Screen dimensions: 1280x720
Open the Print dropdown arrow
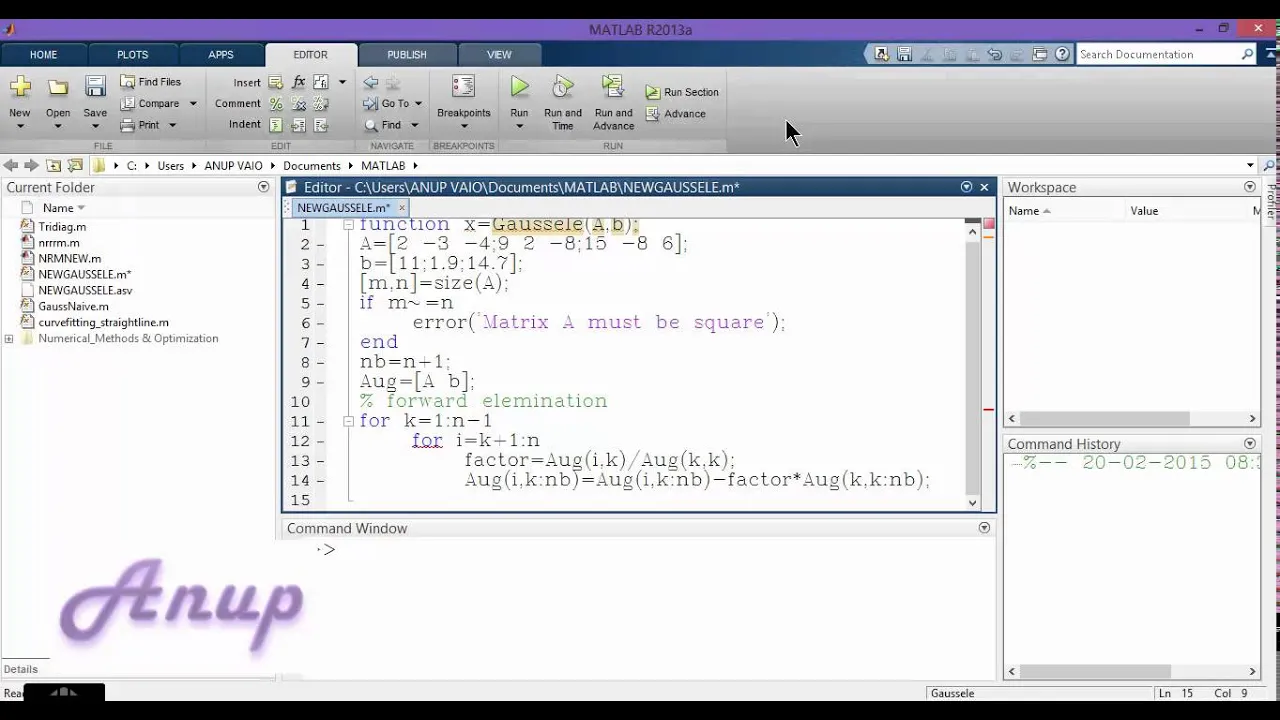tap(172, 125)
